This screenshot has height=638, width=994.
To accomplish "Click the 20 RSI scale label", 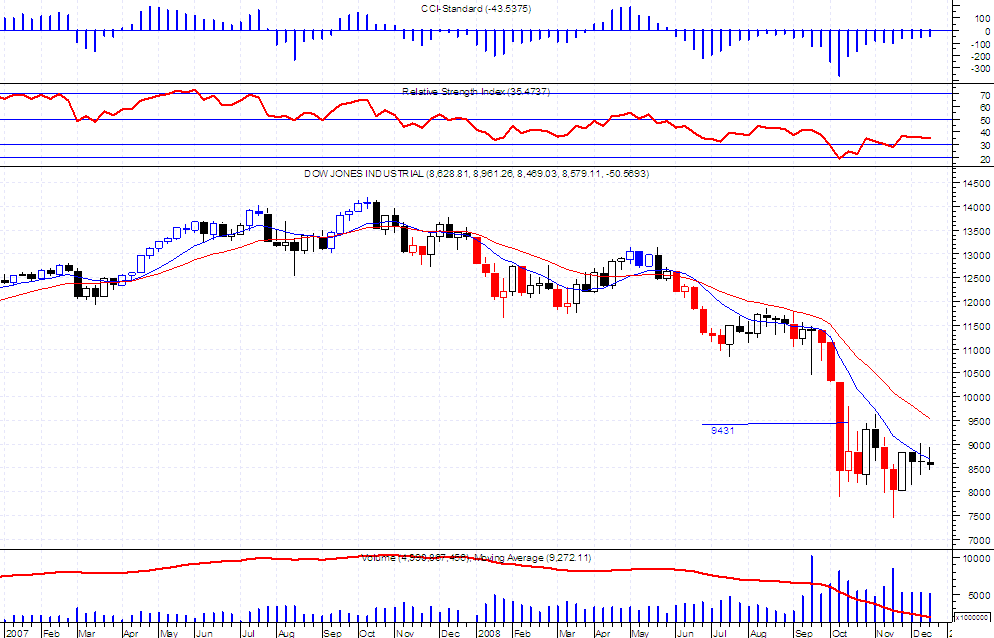I will [985, 159].
